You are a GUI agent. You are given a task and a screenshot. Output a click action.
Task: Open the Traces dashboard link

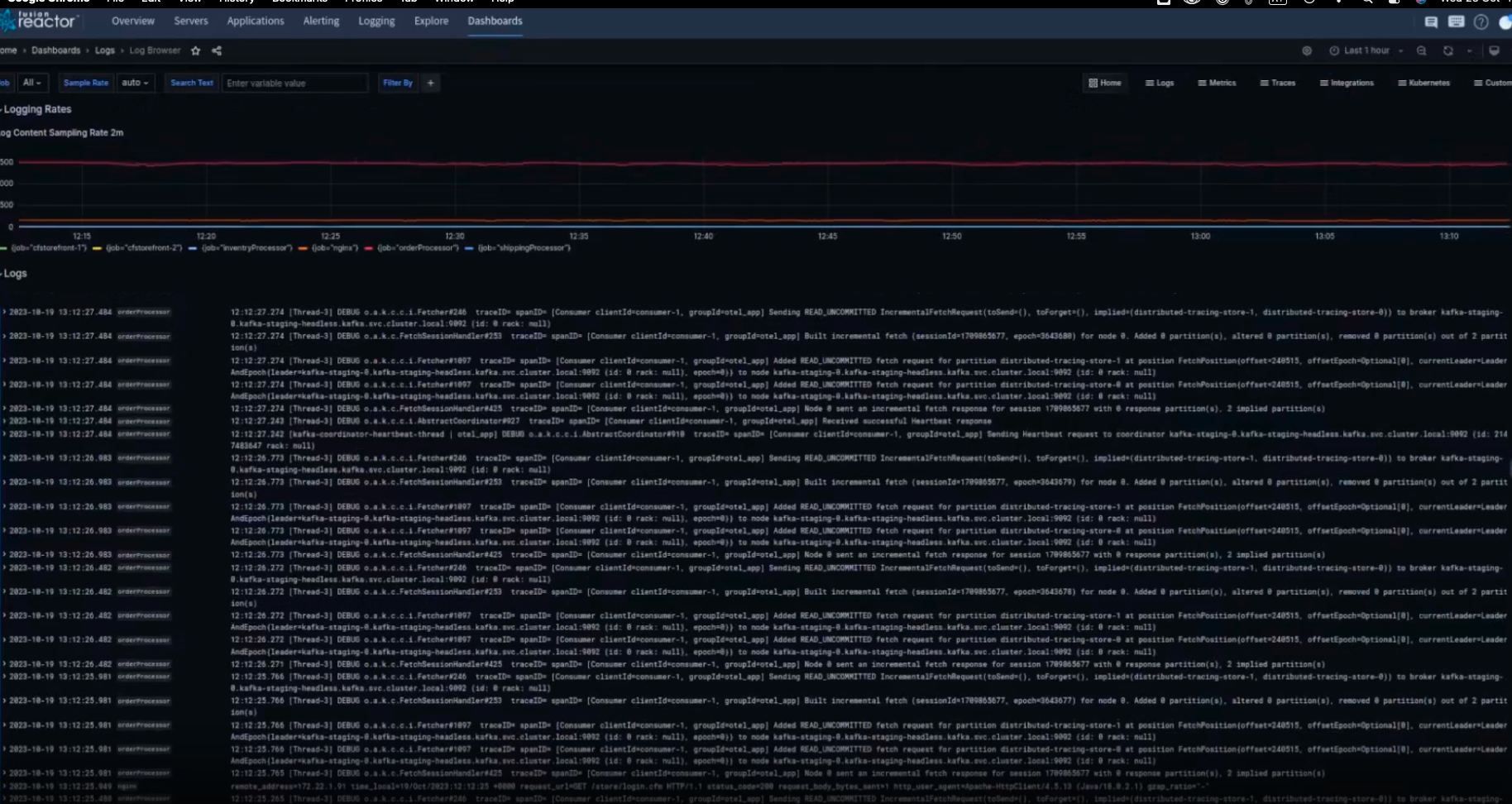pos(1278,83)
